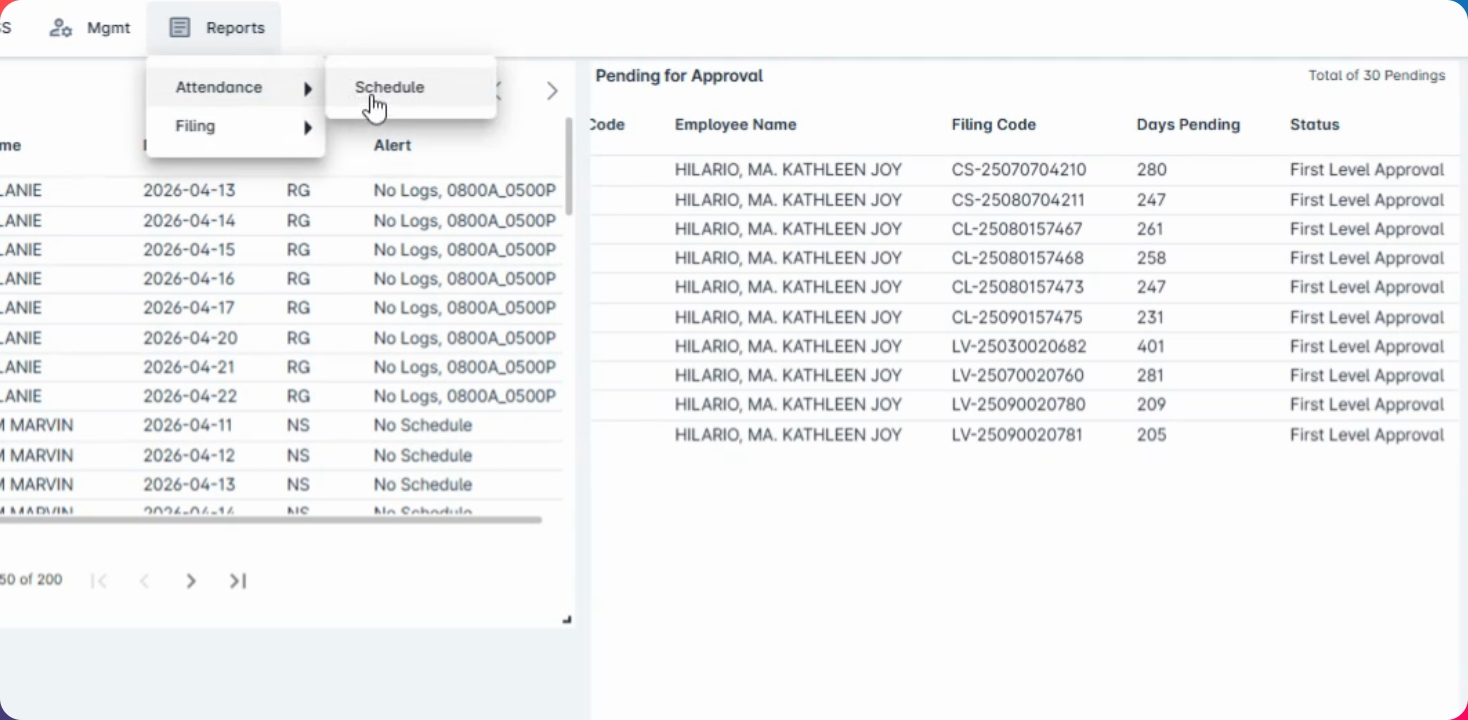Sort by the Status column header
Image resolution: width=1468 pixels, height=720 pixels.
1315,125
